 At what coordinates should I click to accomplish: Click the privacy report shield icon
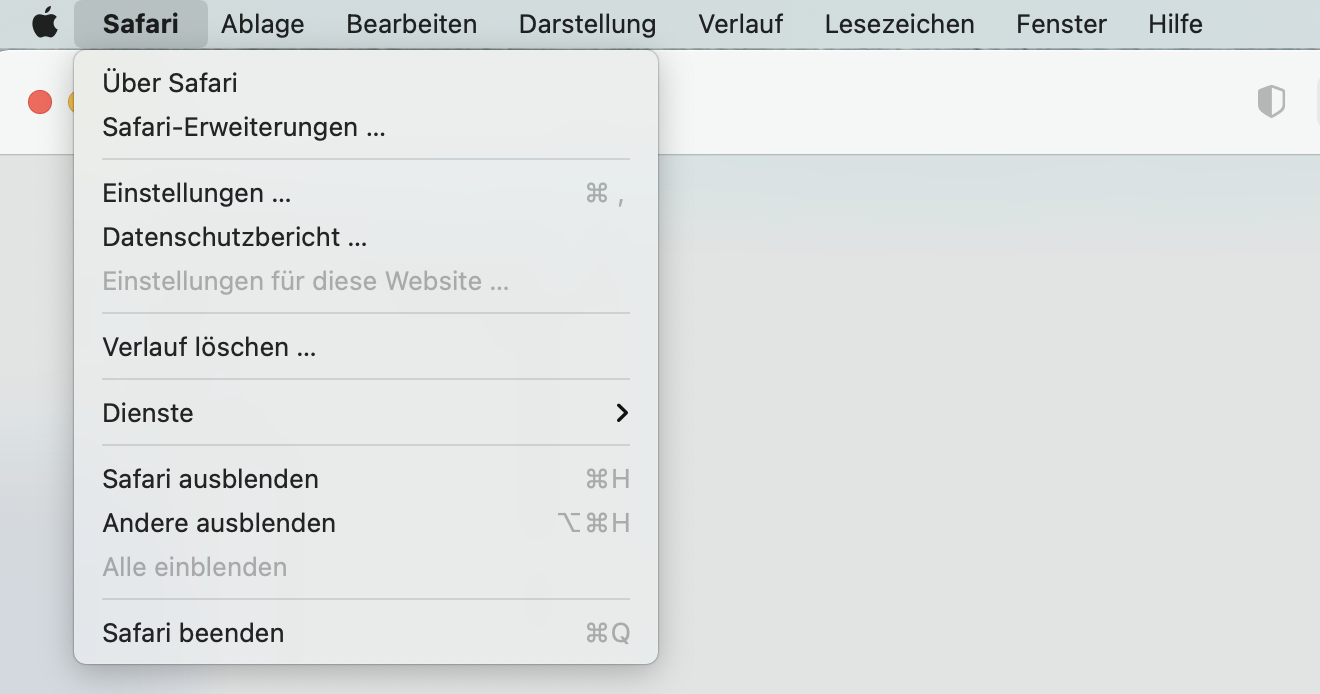pyautogui.click(x=1270, y=101)
